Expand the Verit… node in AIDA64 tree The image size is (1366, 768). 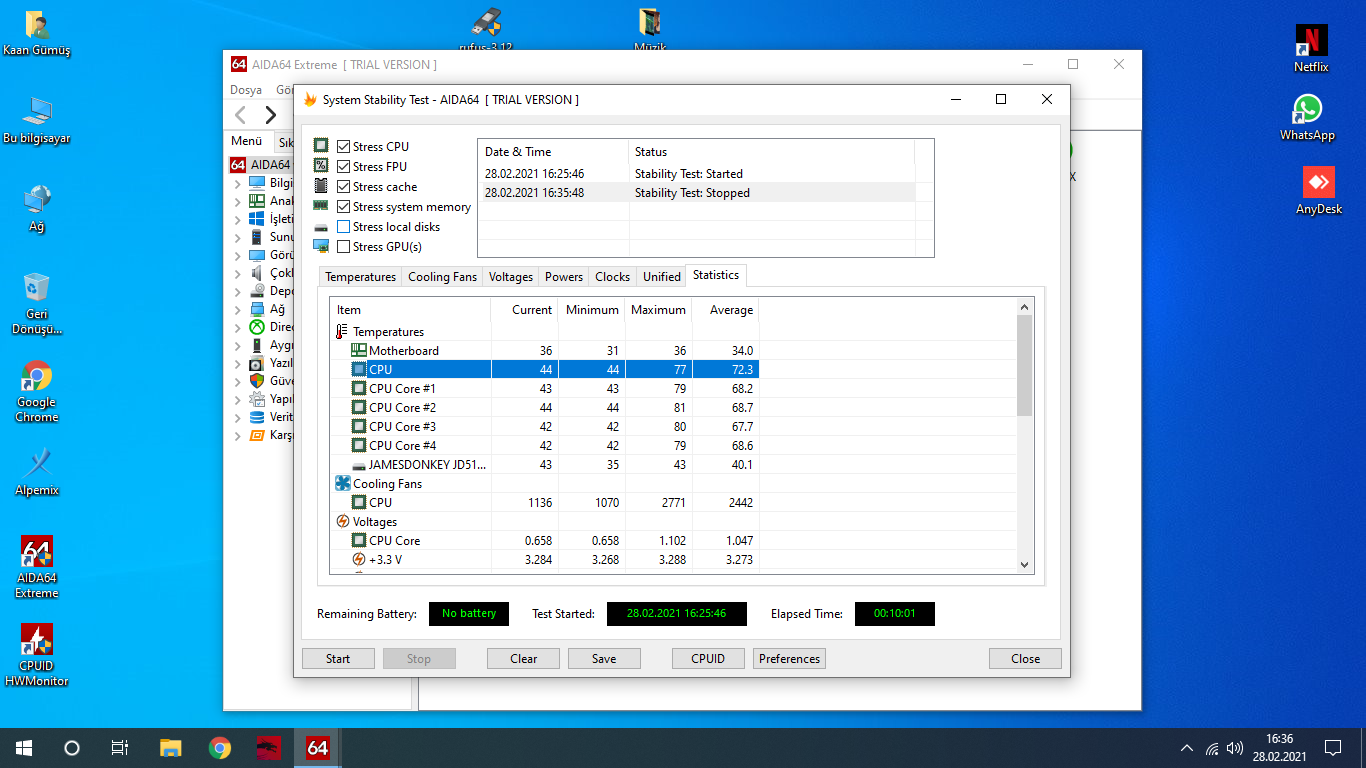237,418
